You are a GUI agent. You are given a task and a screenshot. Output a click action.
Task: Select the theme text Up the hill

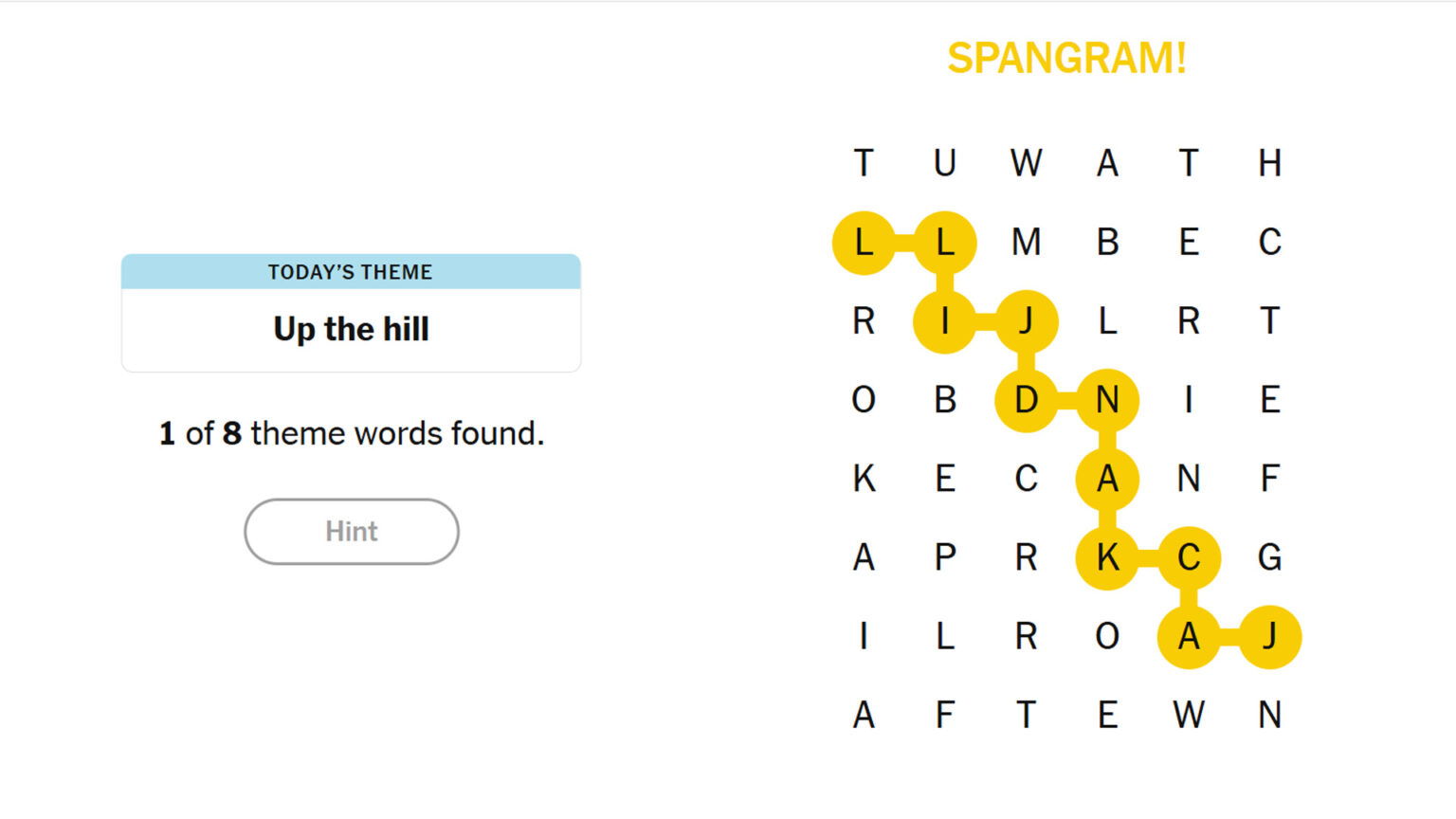(x=351, y=329)
